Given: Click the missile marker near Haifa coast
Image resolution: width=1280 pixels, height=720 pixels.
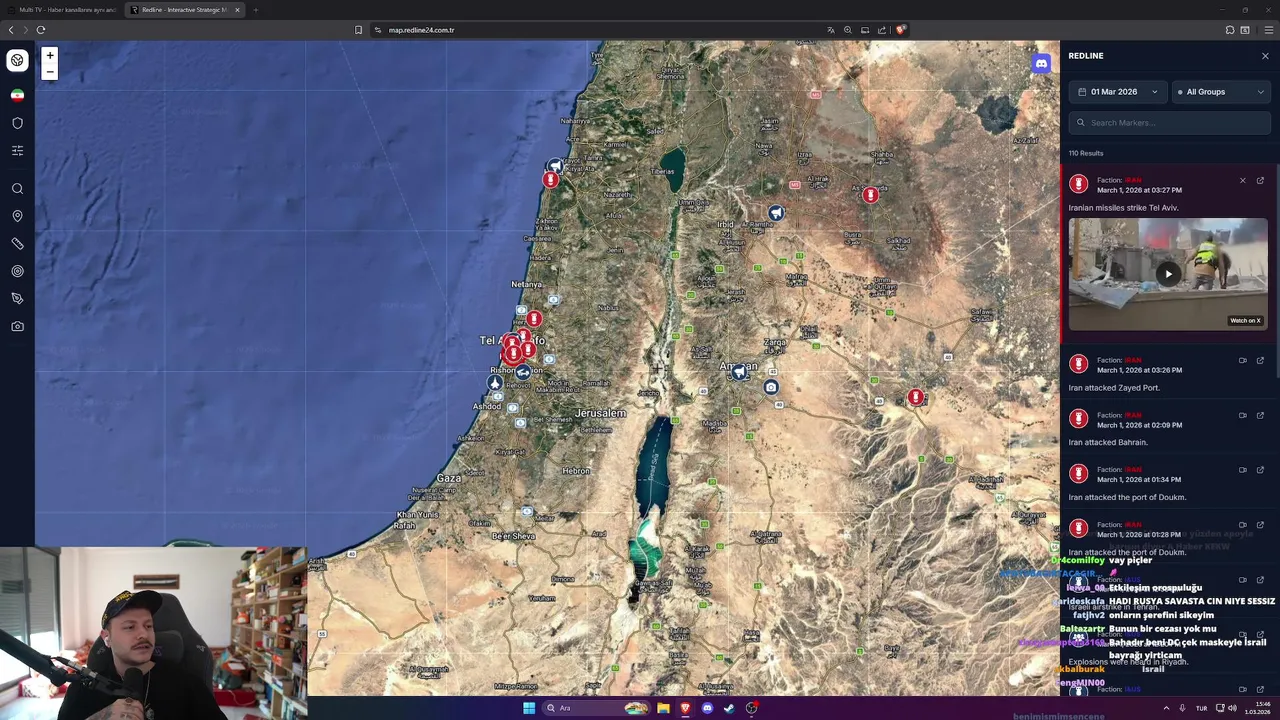Looking at the screenshot, I should pos(550,180).
